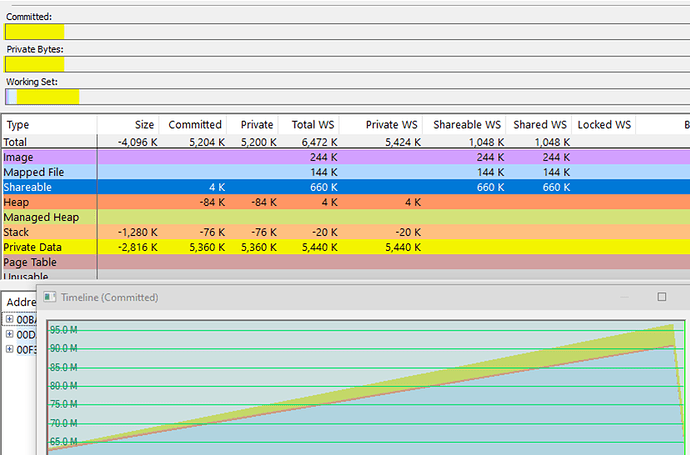690x455 pixels.
Task: Select the Private Data row
Action: point(346,247)
